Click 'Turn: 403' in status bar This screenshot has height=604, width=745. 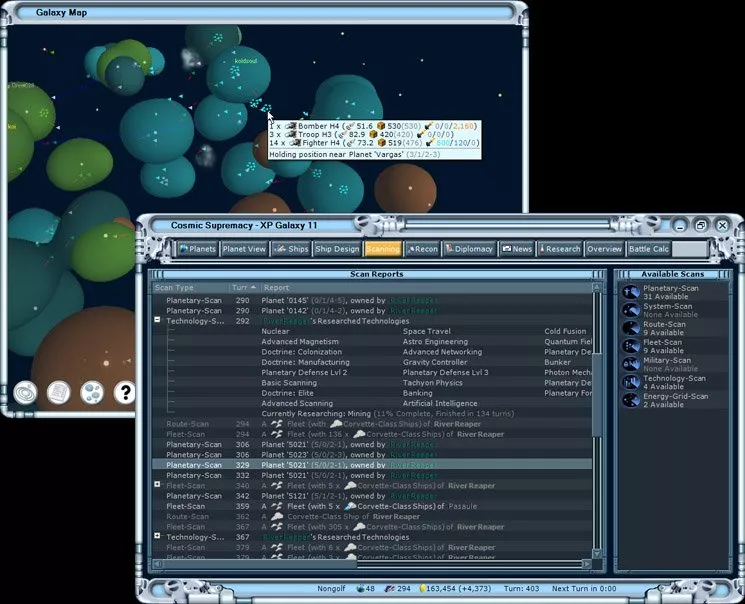pos(521,588)
